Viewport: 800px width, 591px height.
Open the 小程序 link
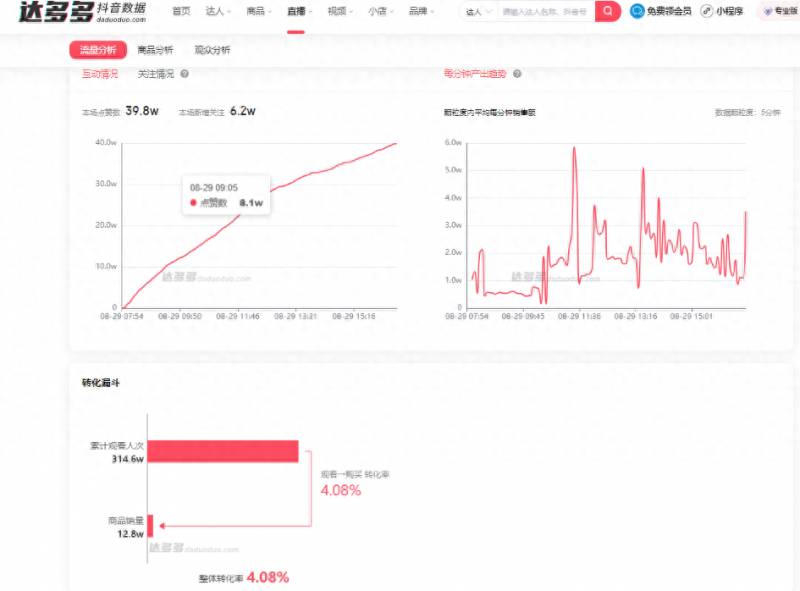729,11
